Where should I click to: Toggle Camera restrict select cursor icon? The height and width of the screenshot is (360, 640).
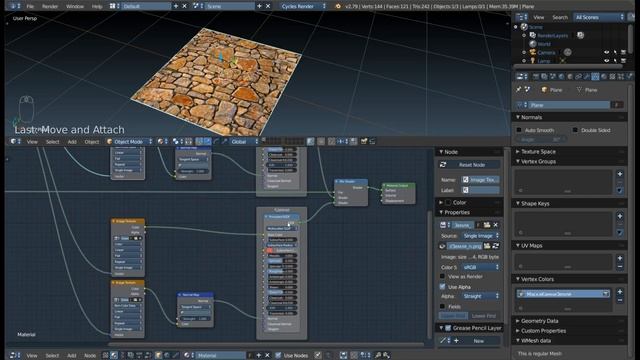pyautogui.click(x=615, y=52)
